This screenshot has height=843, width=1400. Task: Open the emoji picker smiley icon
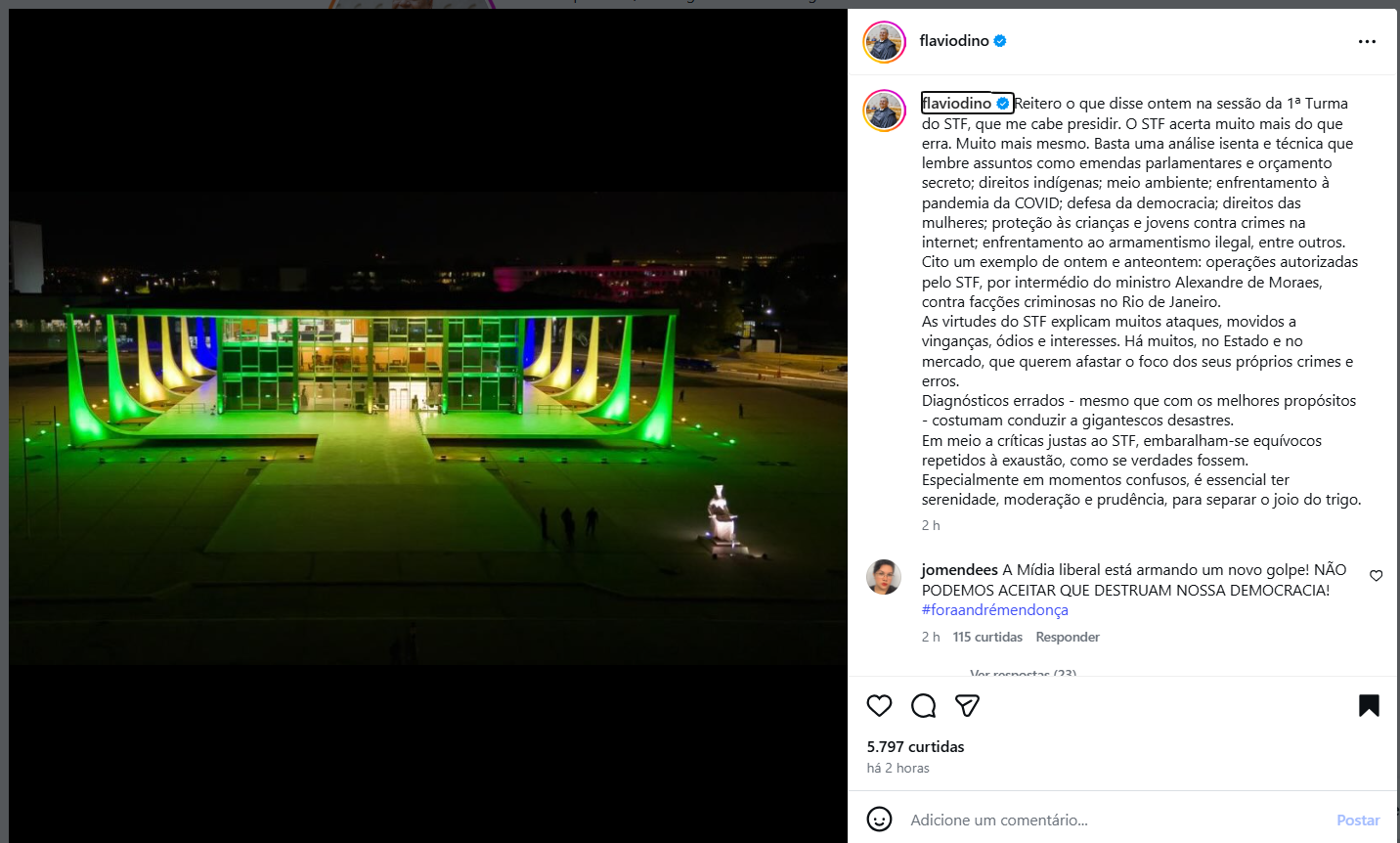pyautogui.click(x=879, y=820)
